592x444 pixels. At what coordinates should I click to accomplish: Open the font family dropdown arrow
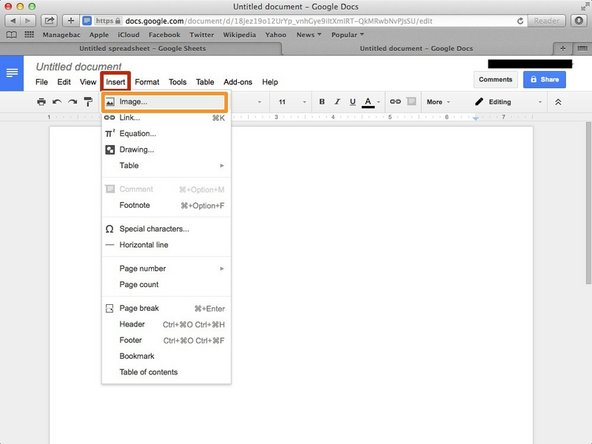click(259, 102)
